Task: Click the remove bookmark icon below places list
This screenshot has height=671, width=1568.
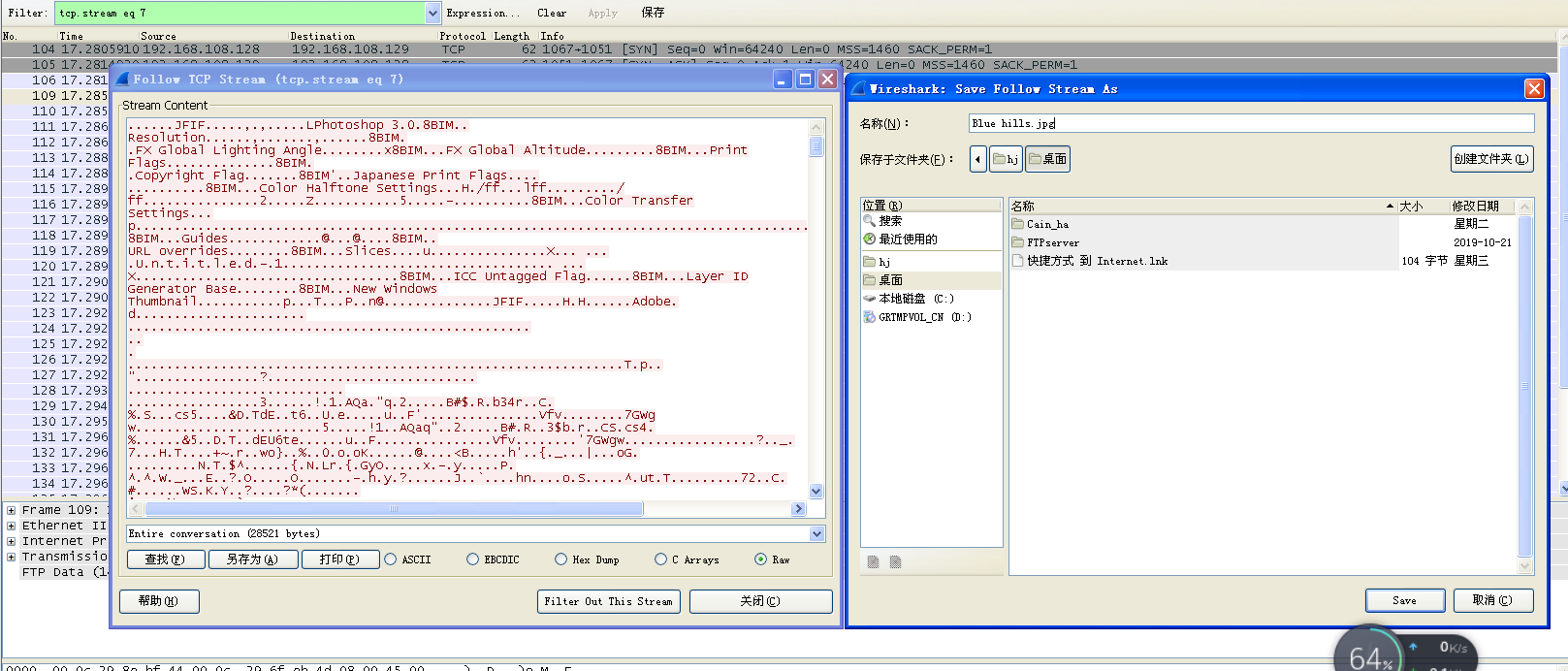Action: point(895,561)
